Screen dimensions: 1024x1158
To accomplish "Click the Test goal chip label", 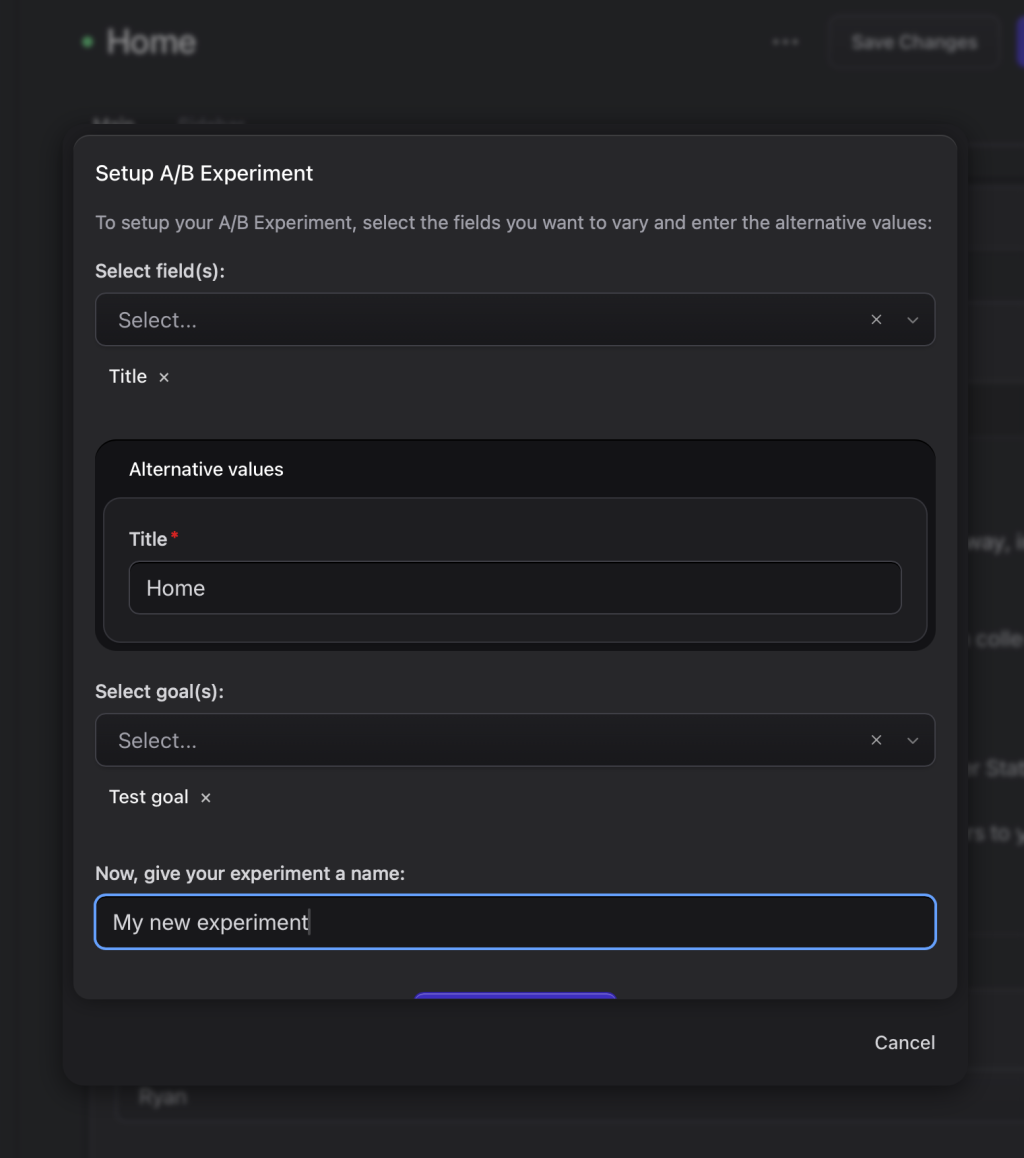I will (149, 798).
